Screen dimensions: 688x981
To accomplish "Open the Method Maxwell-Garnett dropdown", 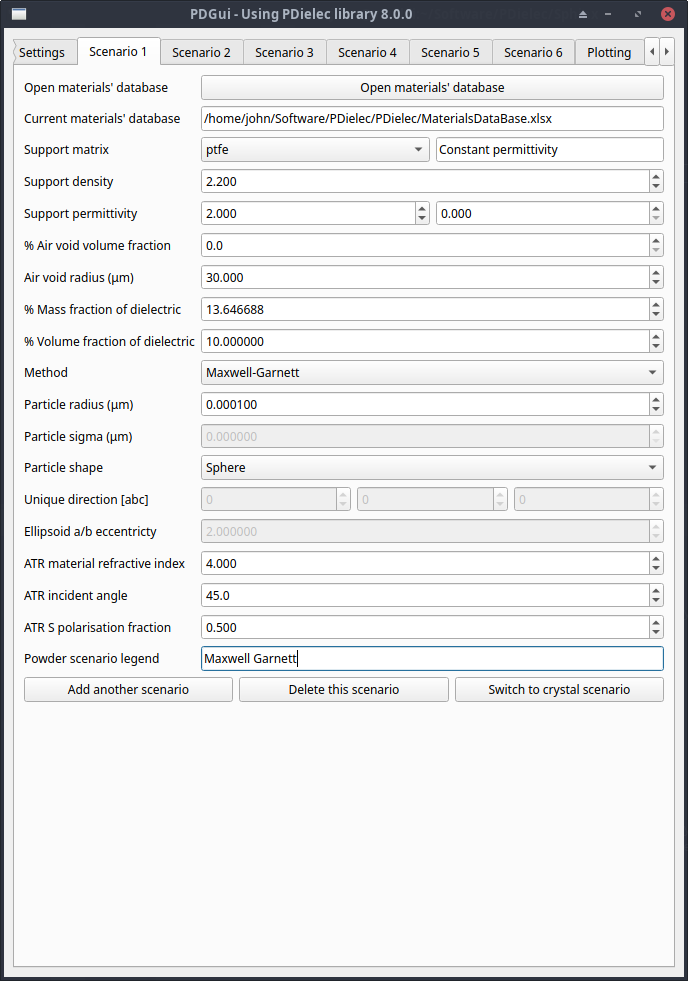I will 432,372.
